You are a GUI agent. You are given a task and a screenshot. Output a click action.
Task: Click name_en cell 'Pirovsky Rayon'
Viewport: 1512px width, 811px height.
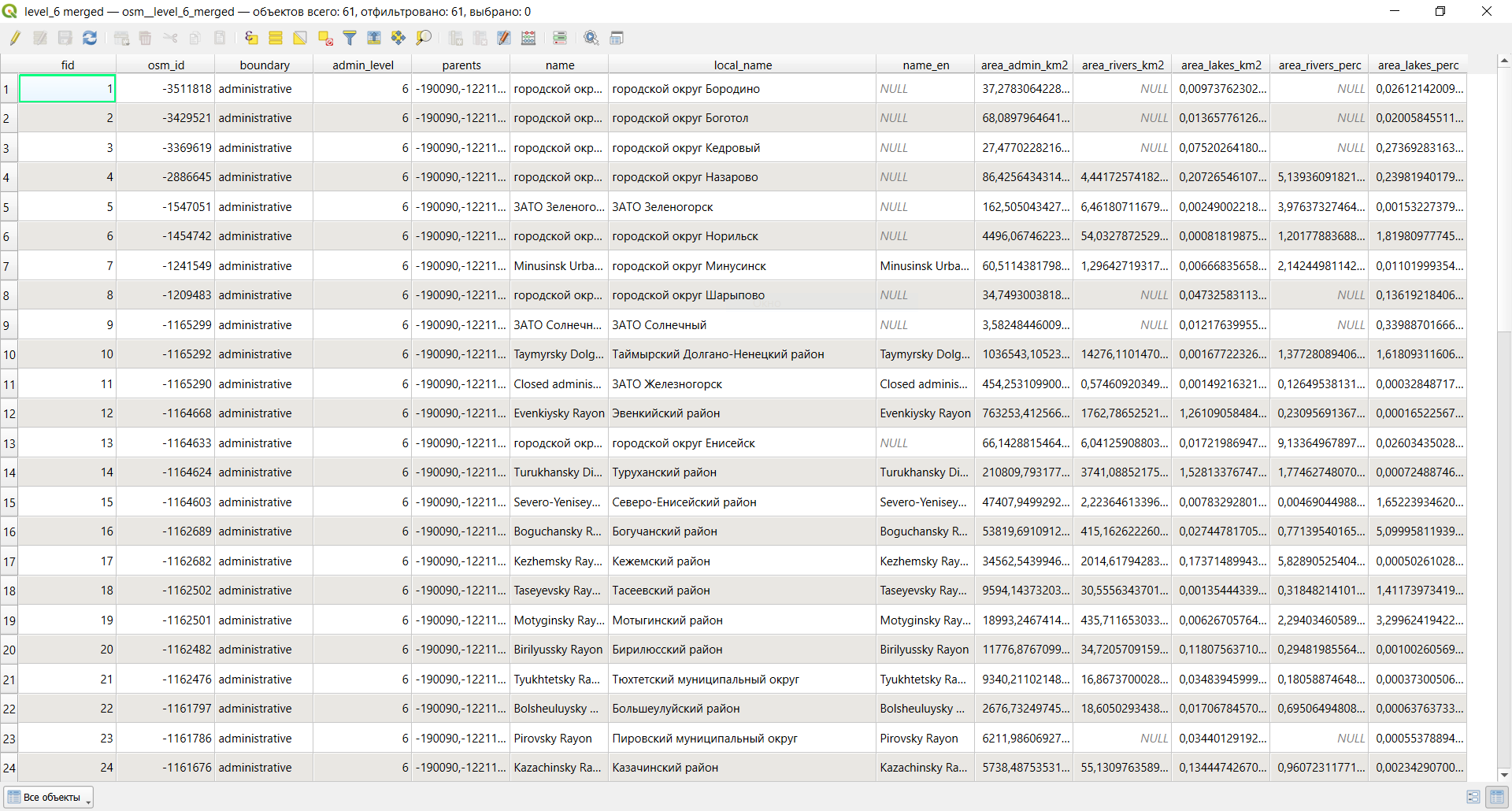[x=926, y=739]
